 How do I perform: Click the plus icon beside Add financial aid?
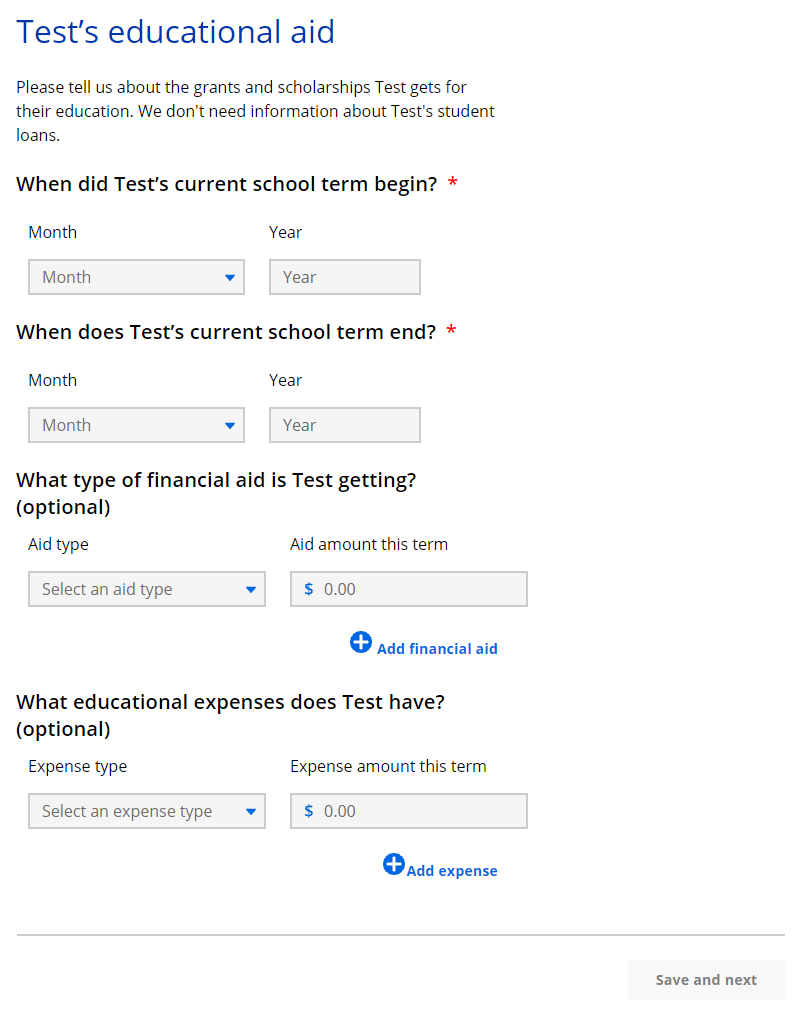tap(361, 642)
